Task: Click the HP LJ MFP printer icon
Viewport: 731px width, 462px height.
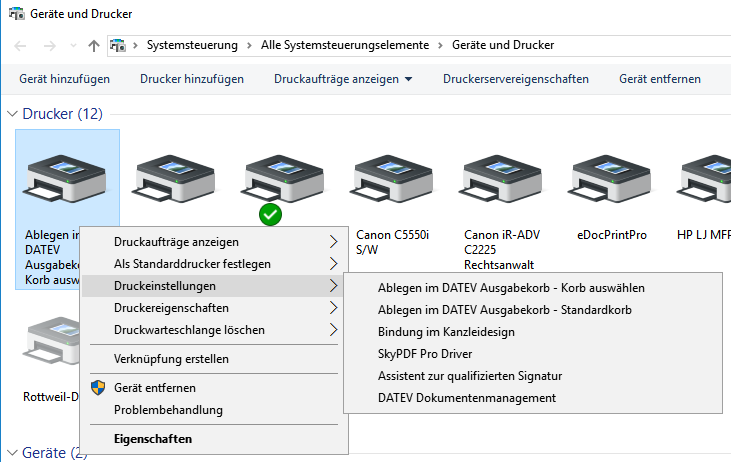Action: point(705,182)
